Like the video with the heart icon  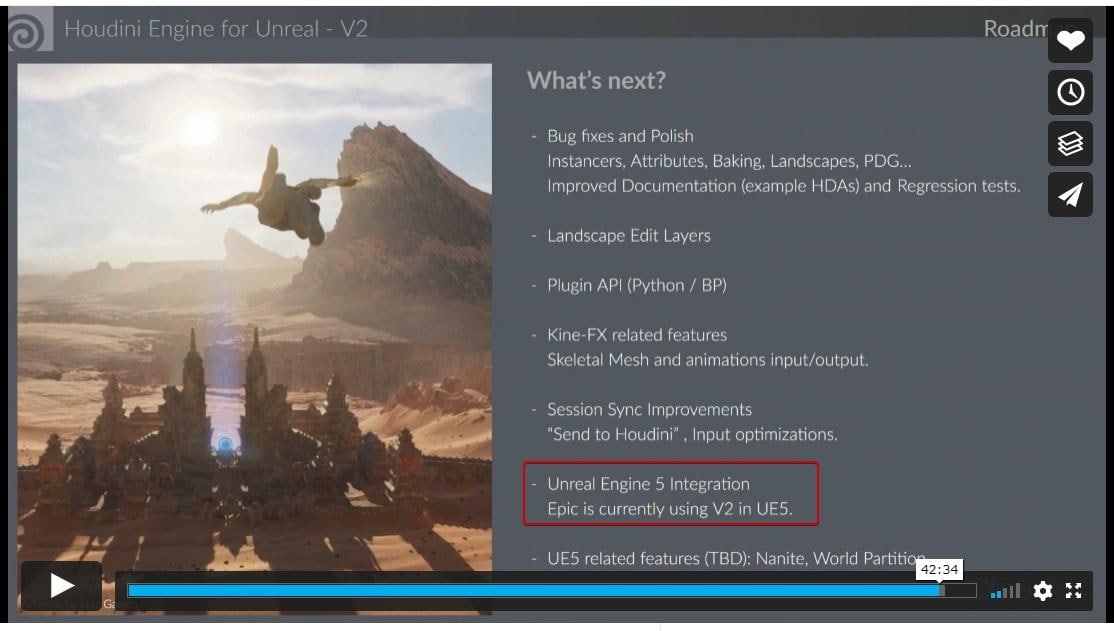tap(1070, 41)
